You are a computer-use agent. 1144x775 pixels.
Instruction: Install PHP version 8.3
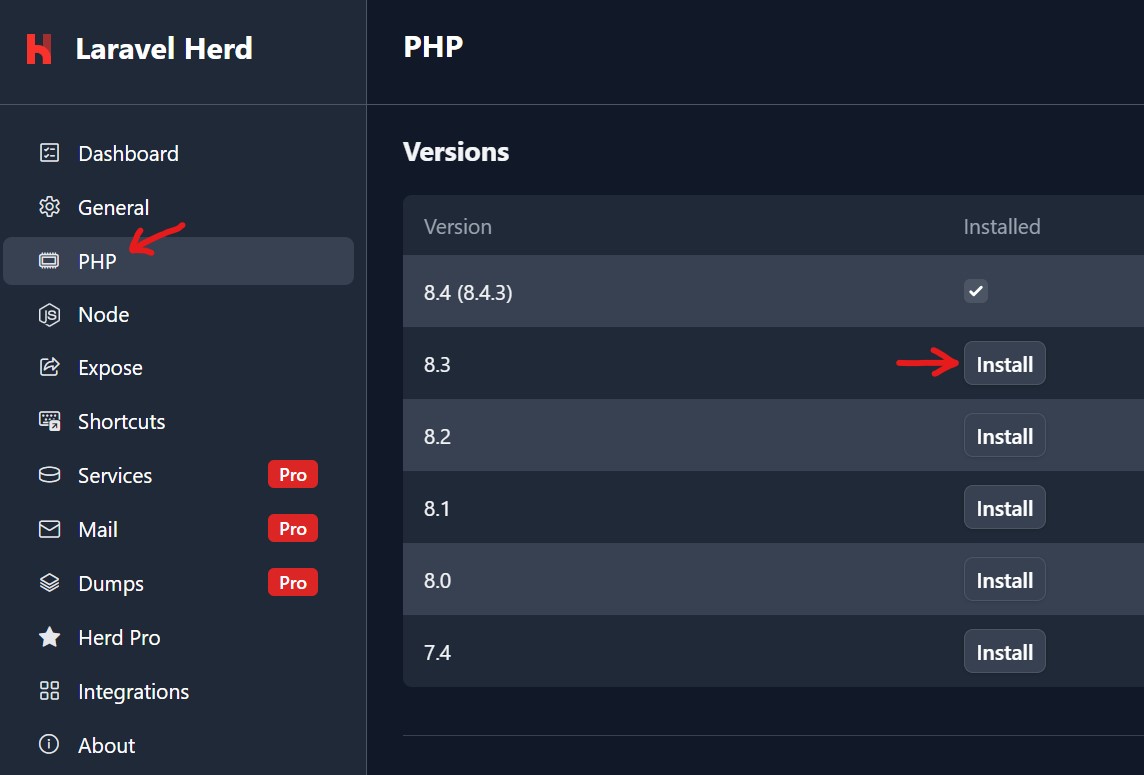(x=1004, y=363)
